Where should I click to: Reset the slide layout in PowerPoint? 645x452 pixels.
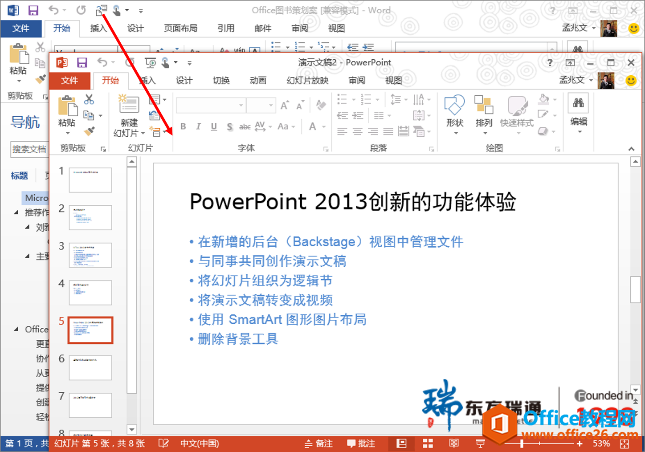click(154, 116)
